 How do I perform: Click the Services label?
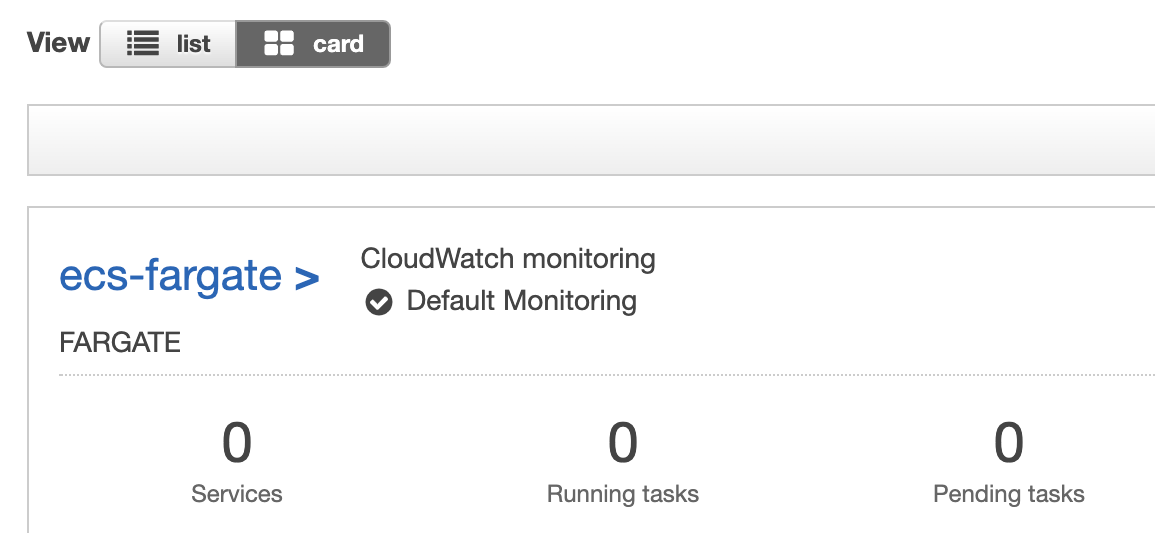click(x=237, y=494)
